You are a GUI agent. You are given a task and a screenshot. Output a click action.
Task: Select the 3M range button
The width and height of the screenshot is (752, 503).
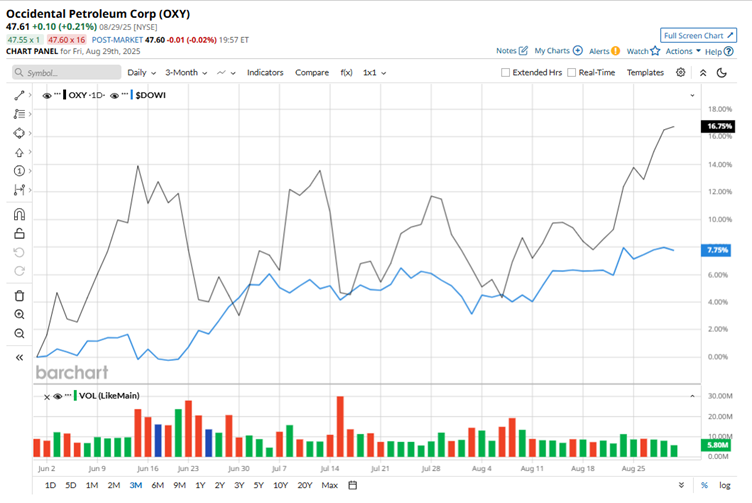(136, 485)
